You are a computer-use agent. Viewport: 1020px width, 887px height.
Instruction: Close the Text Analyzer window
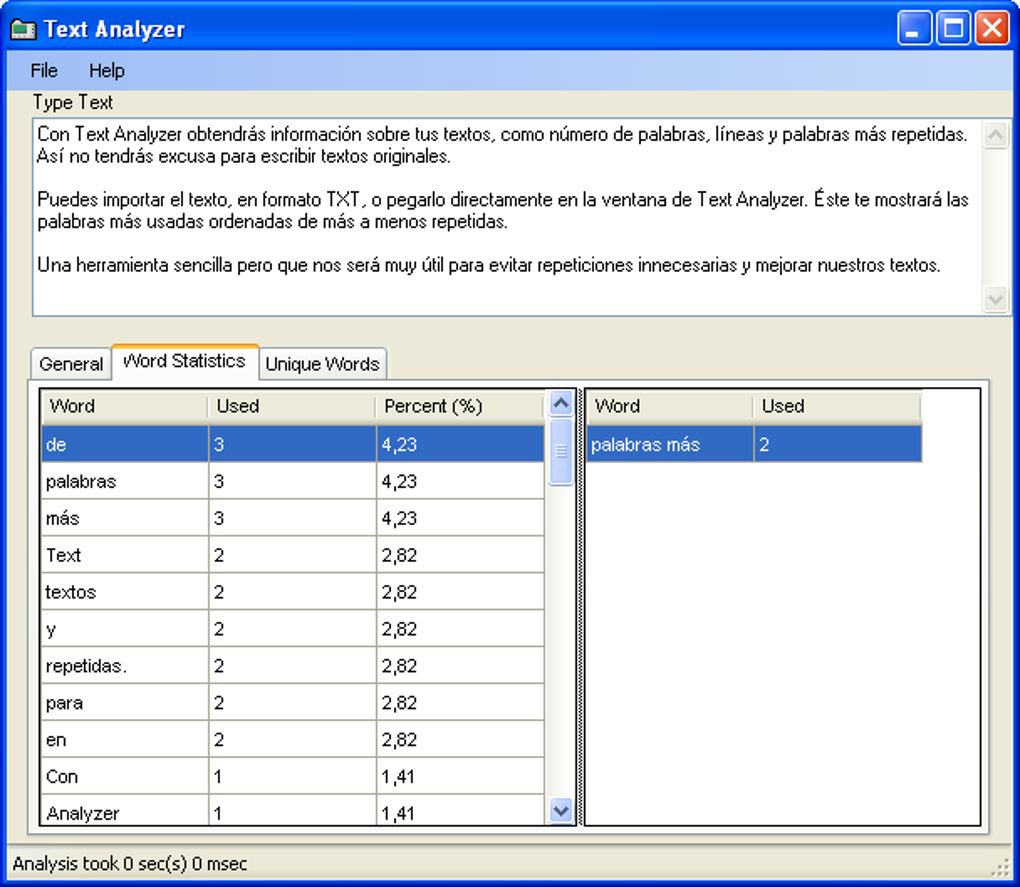992,29
